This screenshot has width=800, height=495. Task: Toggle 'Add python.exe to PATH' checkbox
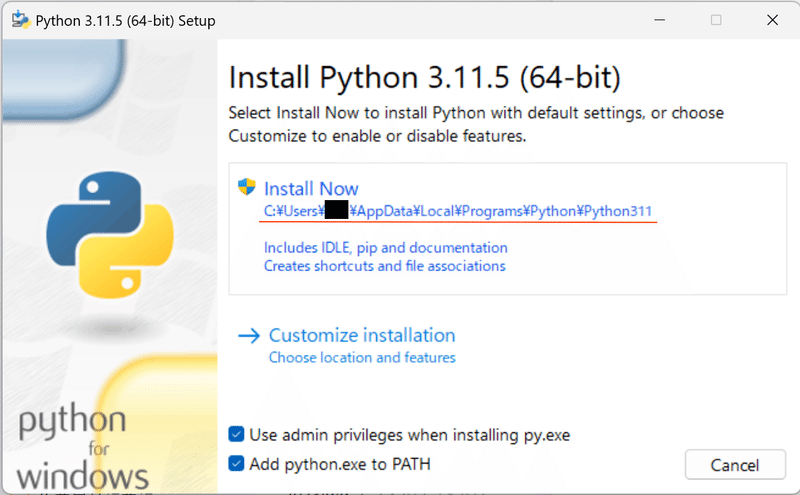236,463
